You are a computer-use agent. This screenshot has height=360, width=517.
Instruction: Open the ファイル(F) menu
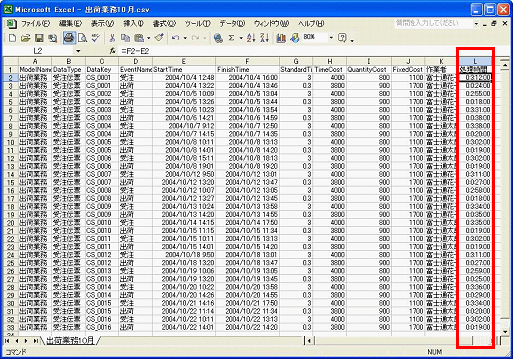(35, 24)
